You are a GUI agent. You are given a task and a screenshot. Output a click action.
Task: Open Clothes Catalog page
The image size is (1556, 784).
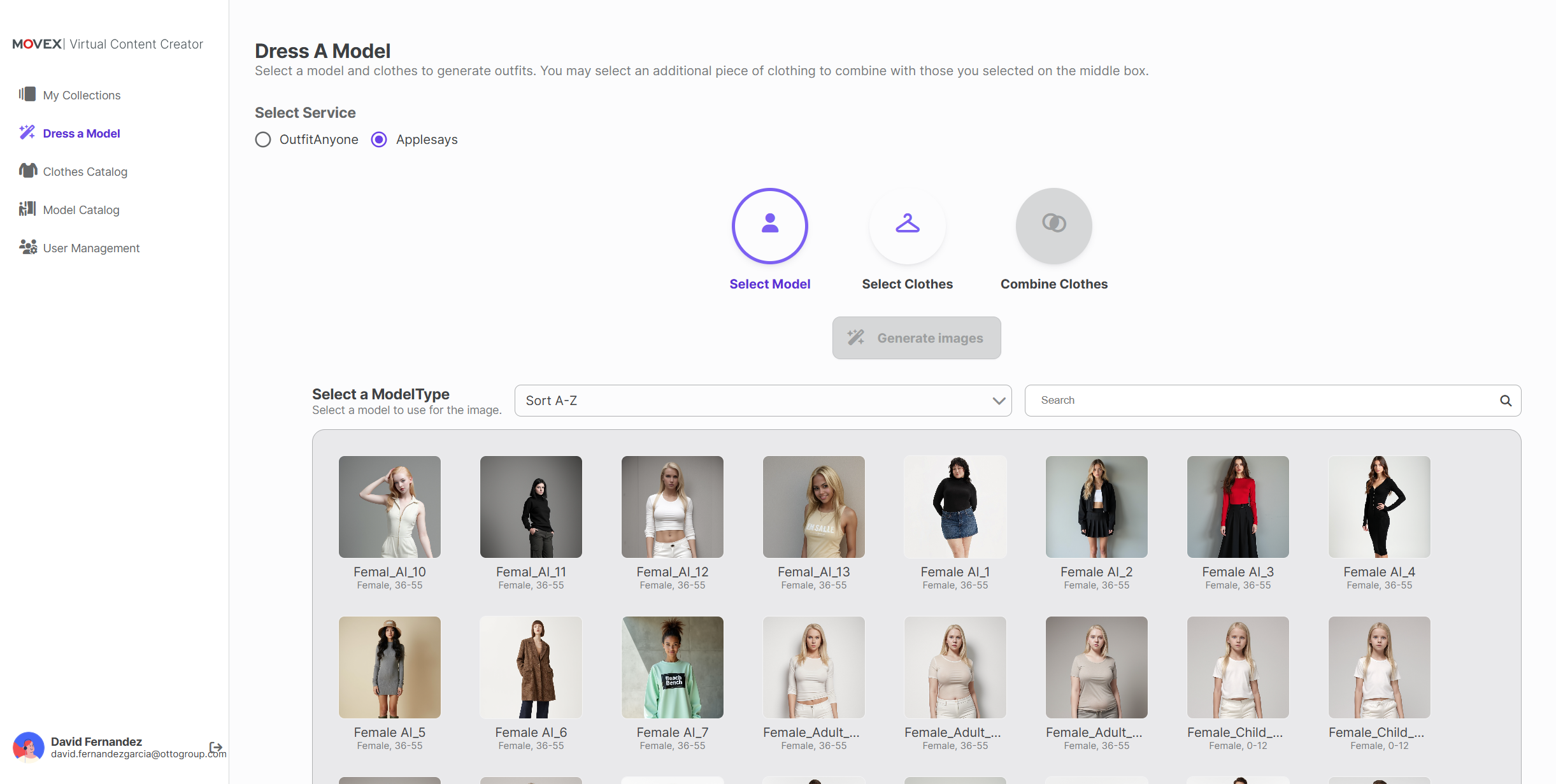click(x=85, y=172)
